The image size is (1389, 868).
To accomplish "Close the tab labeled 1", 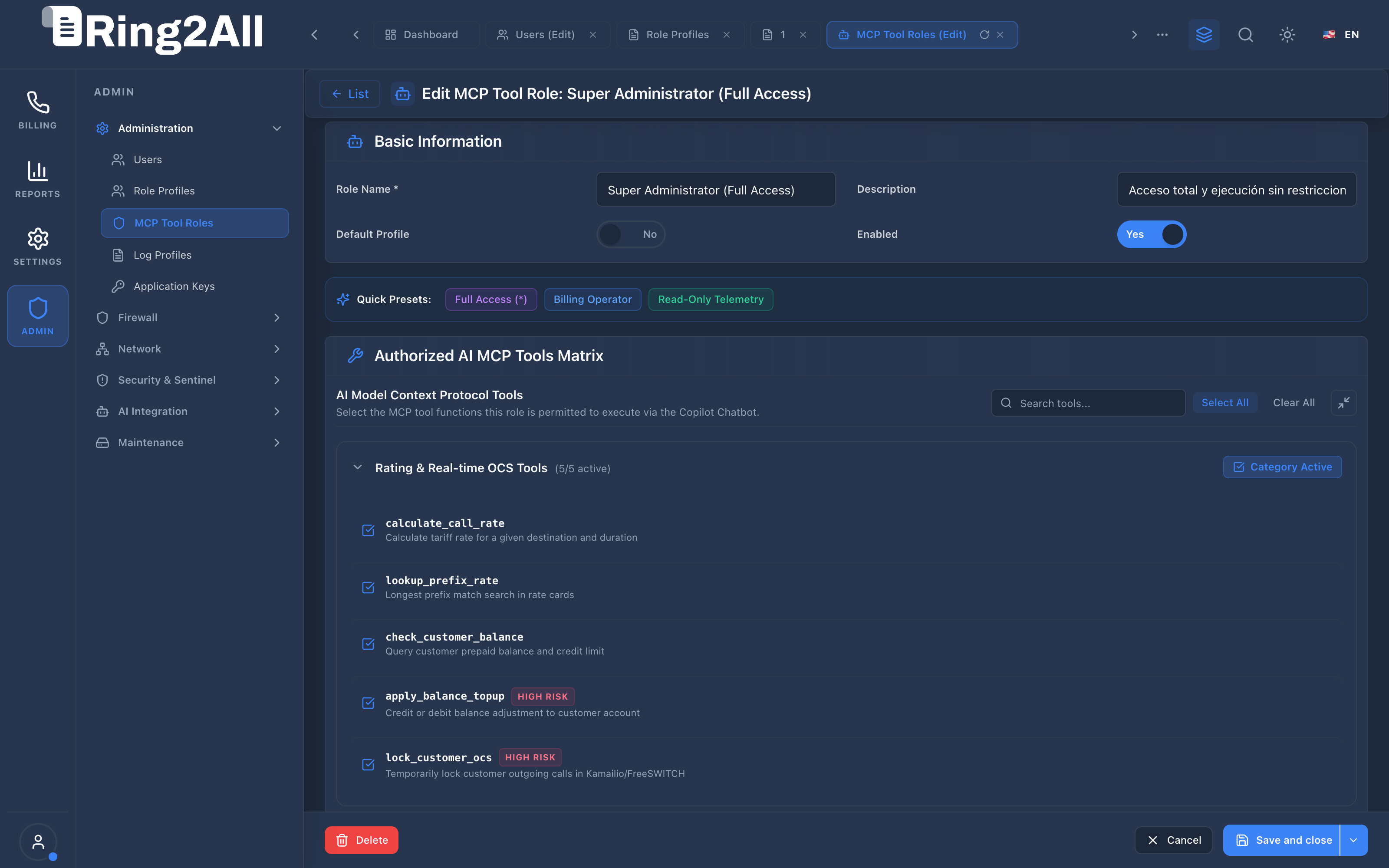I will [803, 34].
